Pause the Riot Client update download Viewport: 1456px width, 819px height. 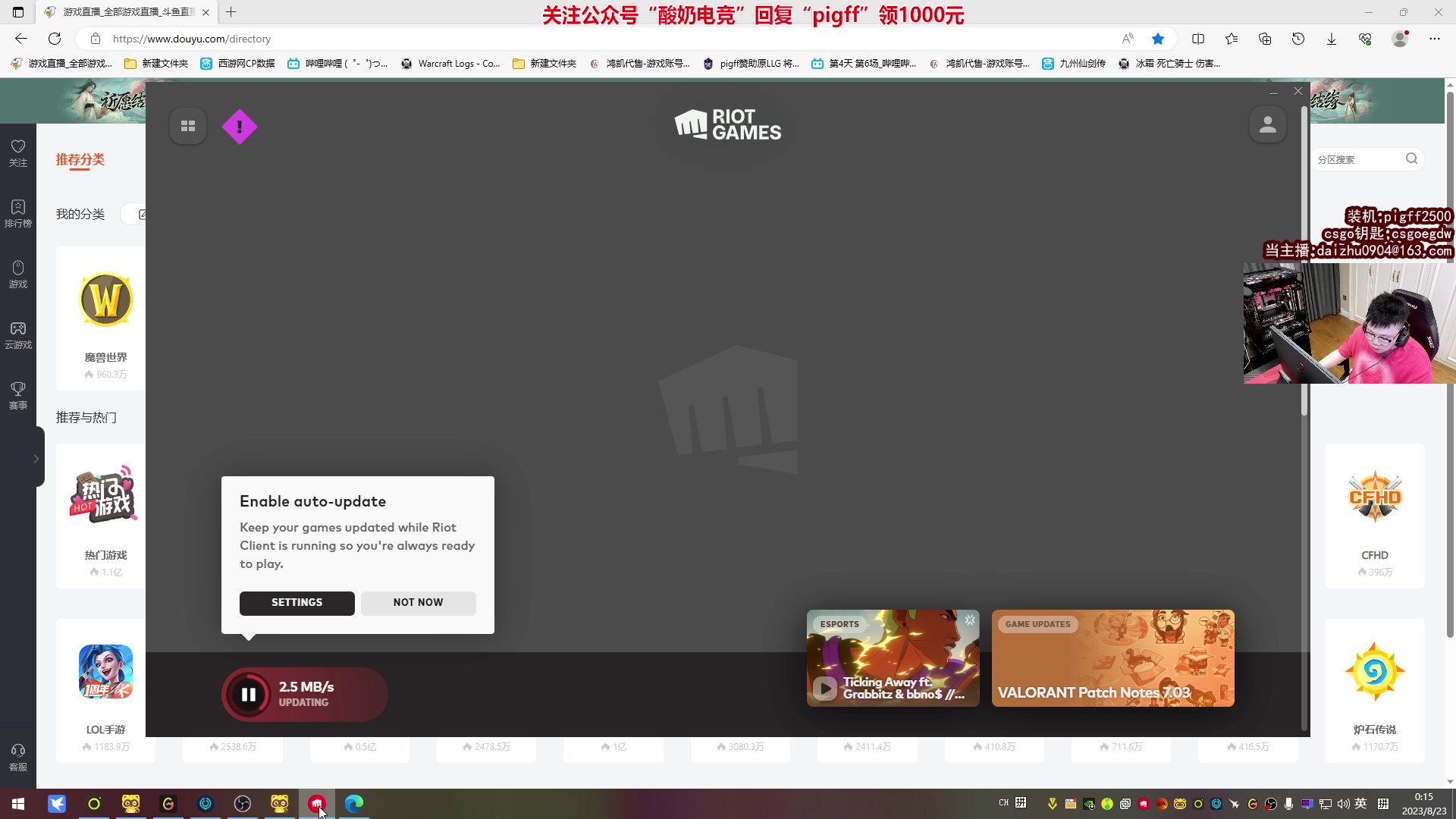248,694
